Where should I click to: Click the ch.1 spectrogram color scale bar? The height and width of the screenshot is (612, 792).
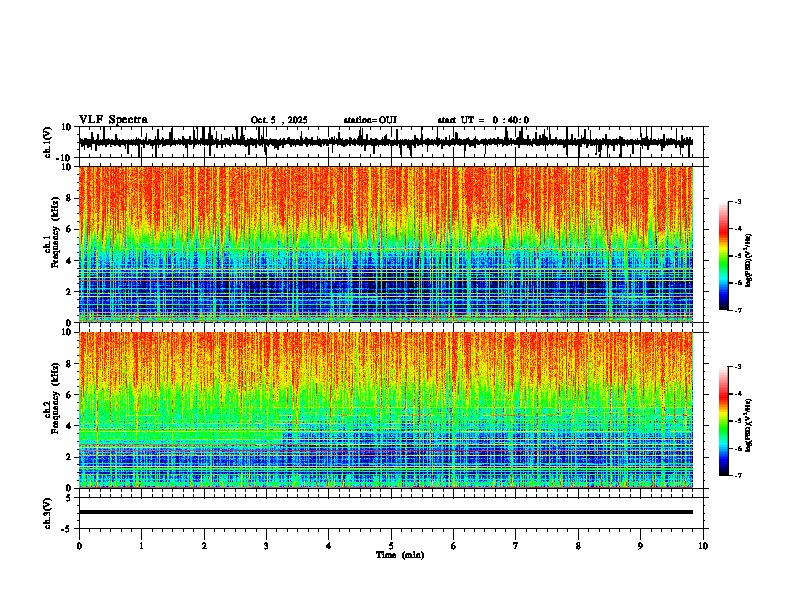724,256
